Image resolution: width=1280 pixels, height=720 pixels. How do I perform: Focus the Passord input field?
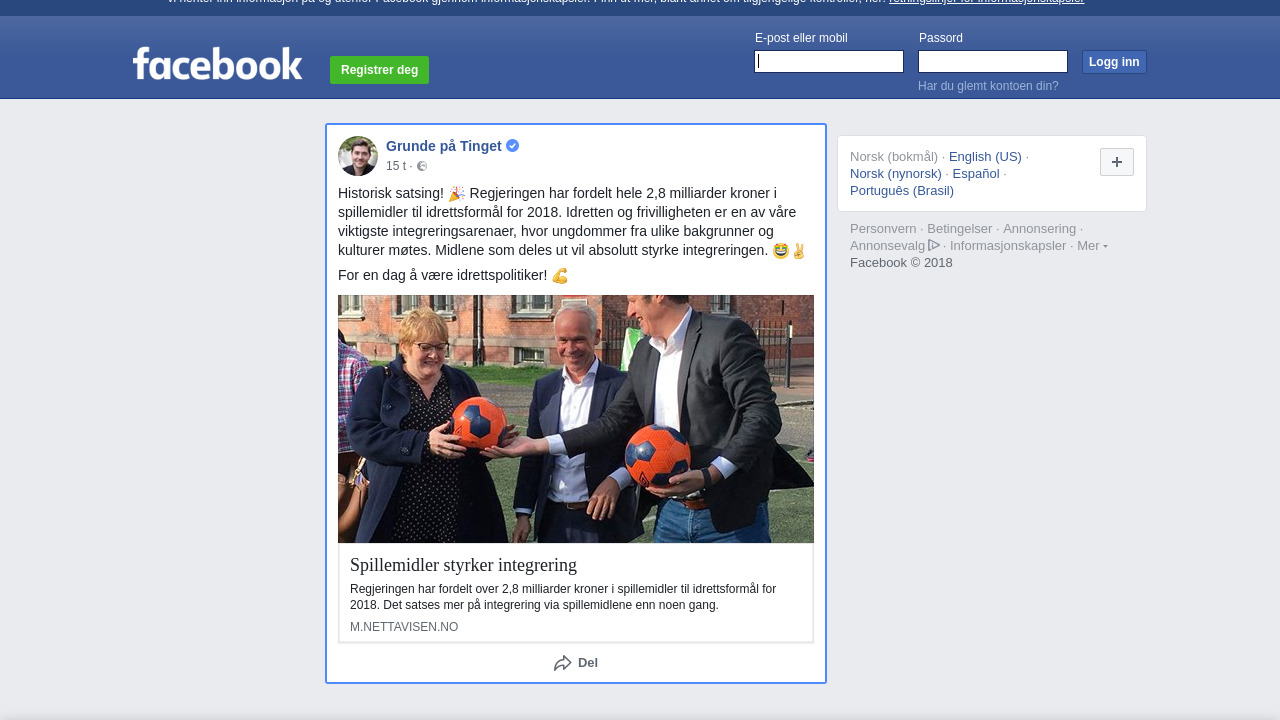(x=993, y=62)
